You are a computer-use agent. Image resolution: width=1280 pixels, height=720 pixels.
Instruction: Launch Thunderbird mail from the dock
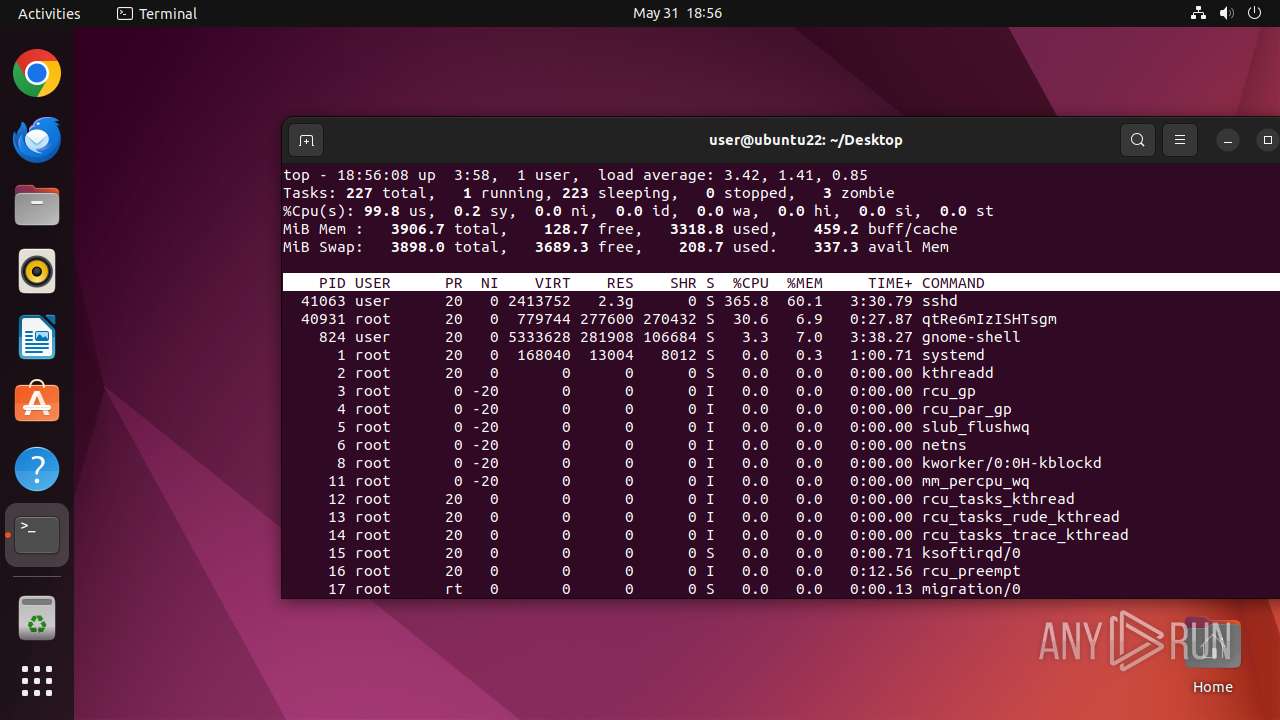click(37, 140)
